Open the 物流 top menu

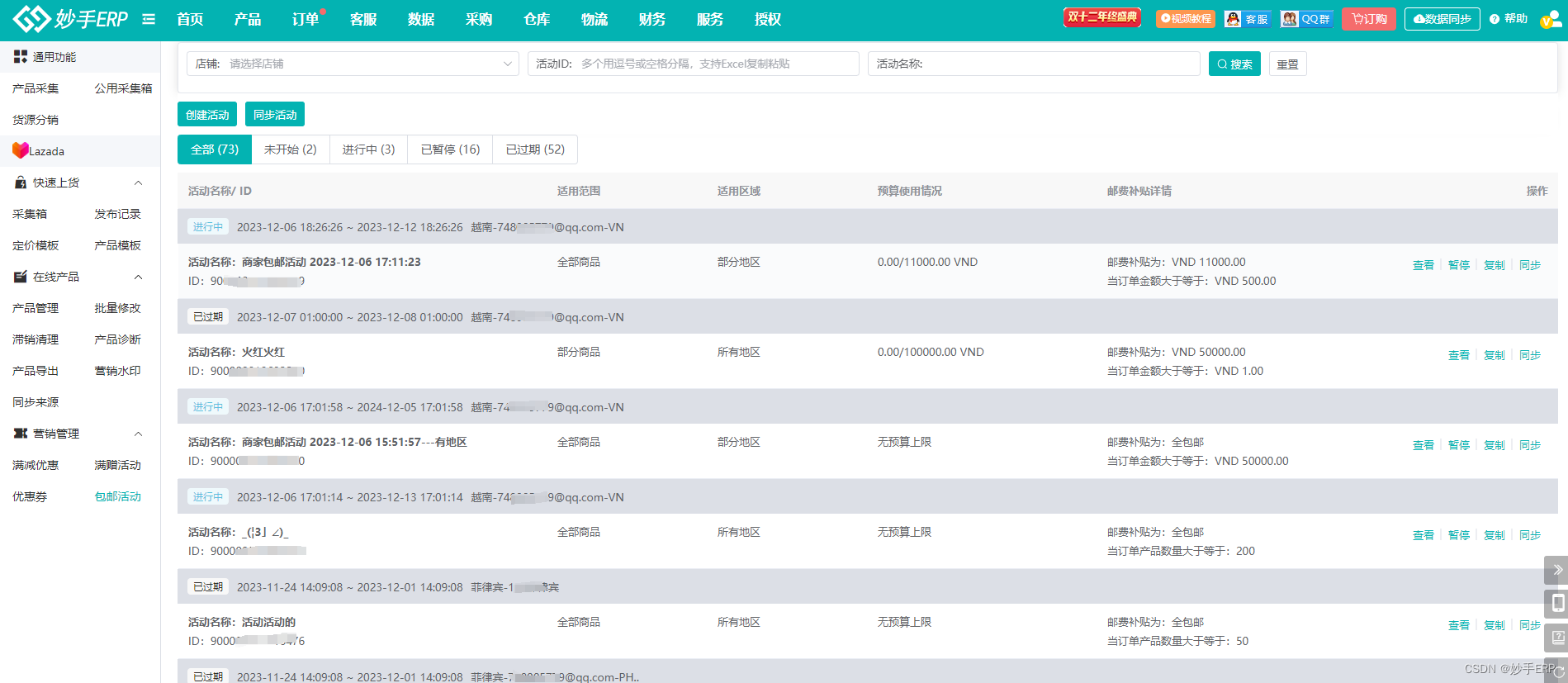pos(595,19)
